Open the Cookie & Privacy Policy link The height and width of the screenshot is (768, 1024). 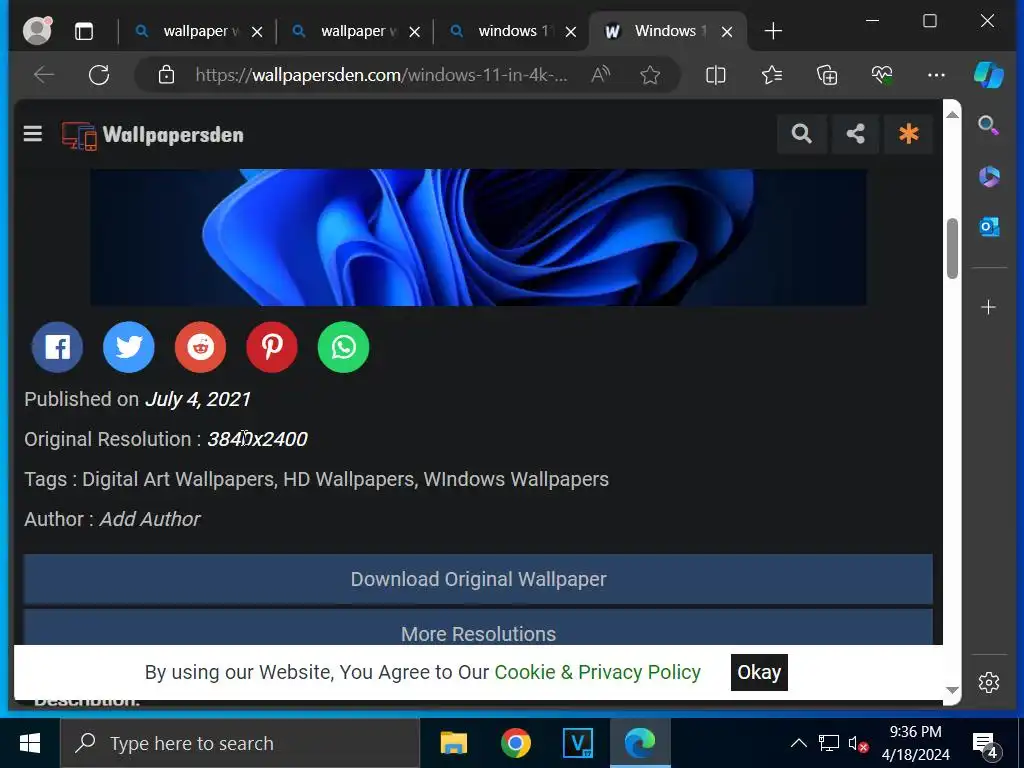pos(598,672)
